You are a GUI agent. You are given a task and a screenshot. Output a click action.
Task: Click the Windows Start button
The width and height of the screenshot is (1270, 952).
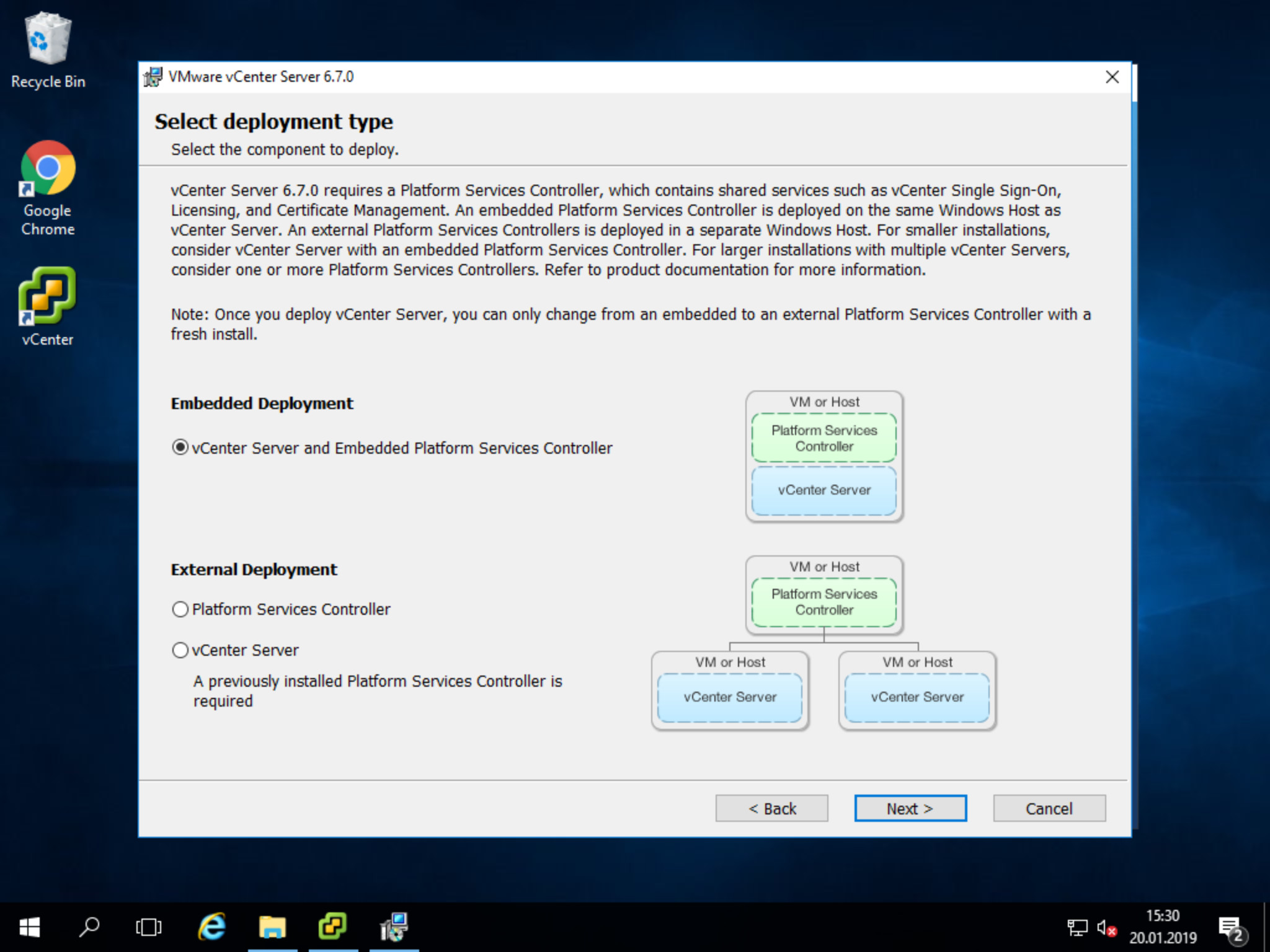(29, 927)
